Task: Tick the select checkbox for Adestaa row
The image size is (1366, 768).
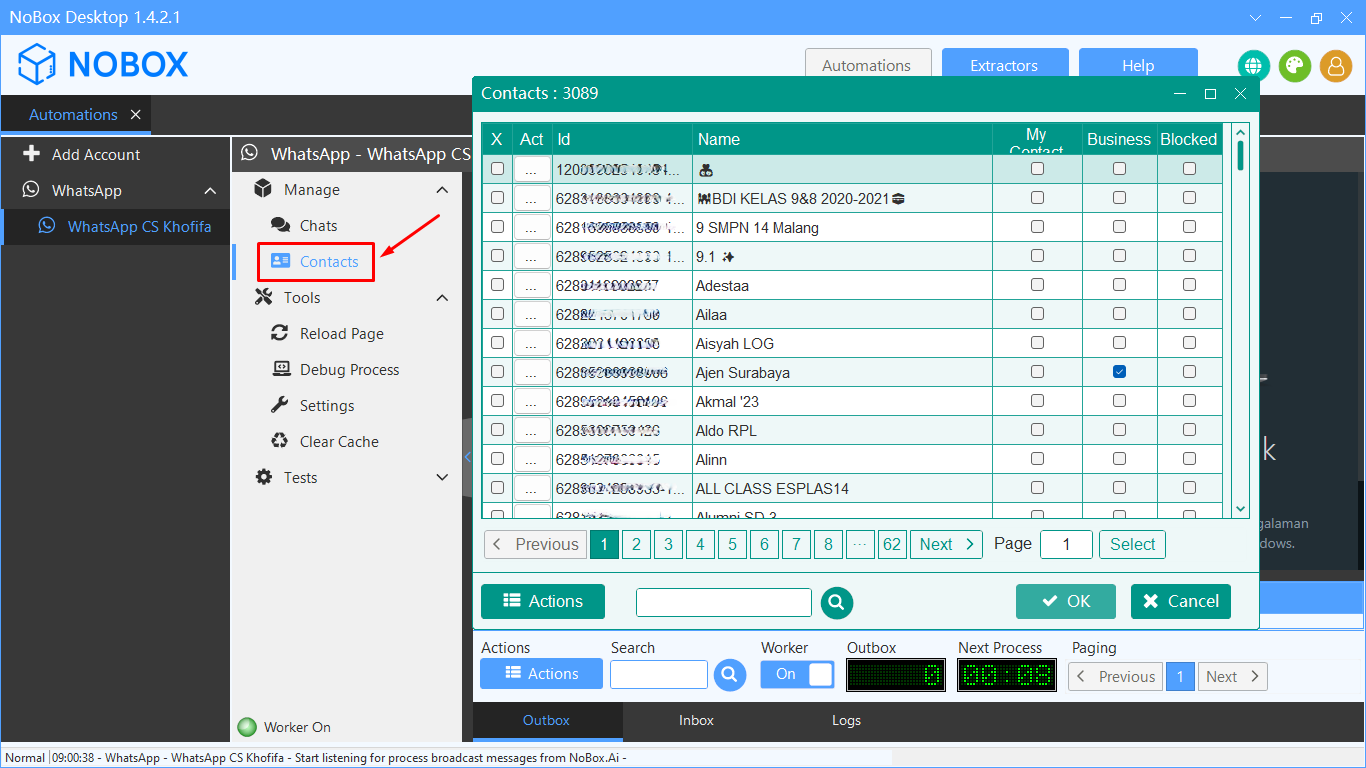Action: pos(497,285)
